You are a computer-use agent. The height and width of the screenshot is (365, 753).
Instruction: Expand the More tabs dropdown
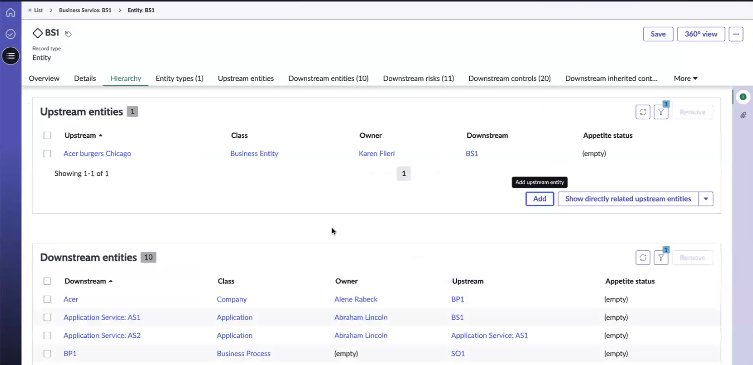pos(685,78)
